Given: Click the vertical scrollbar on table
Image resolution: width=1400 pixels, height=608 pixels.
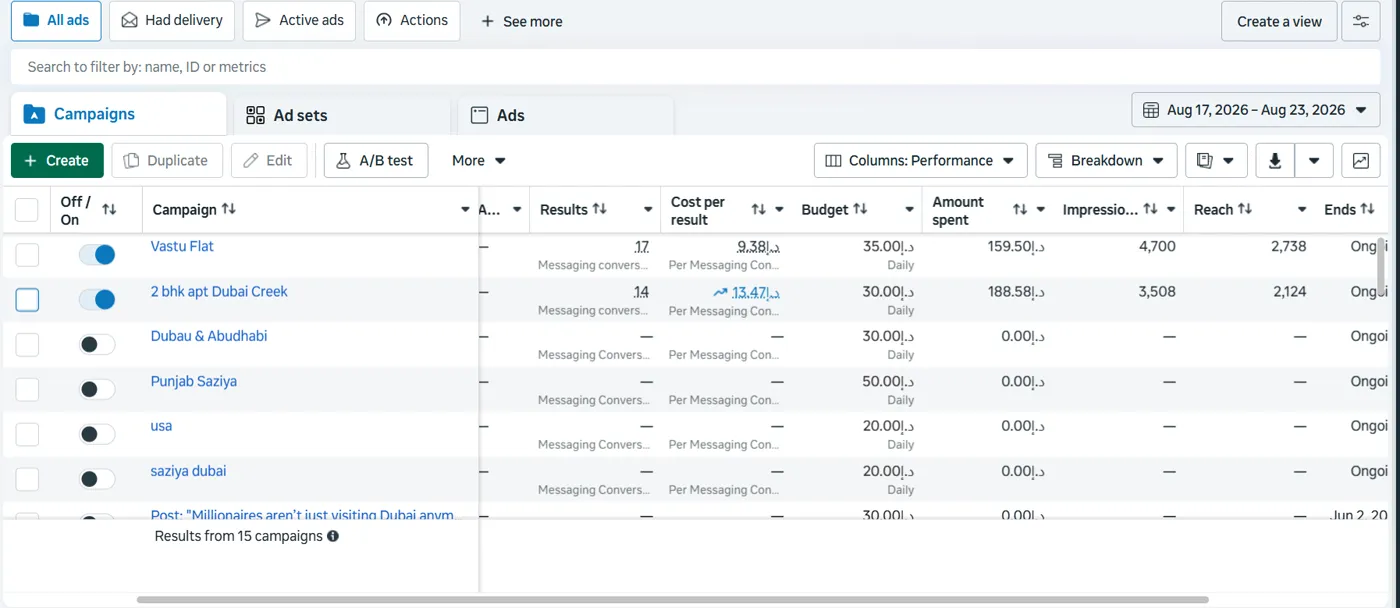Looking at the screenshot, I should point(1383,266).
